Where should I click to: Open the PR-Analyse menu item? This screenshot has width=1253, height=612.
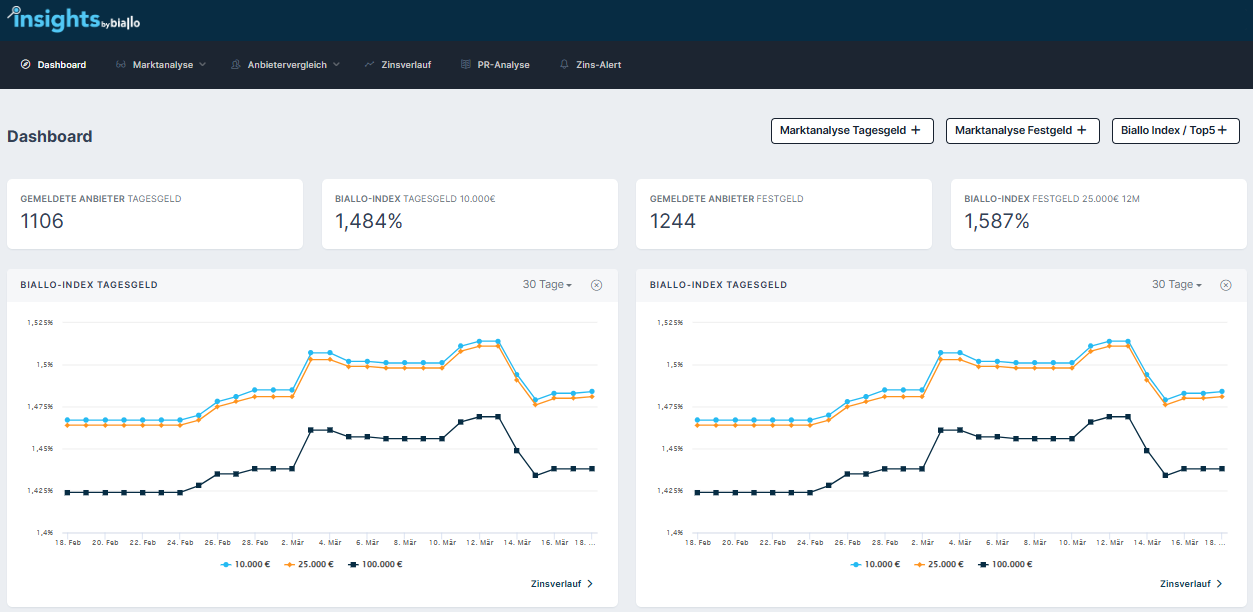tap(503, 65)
